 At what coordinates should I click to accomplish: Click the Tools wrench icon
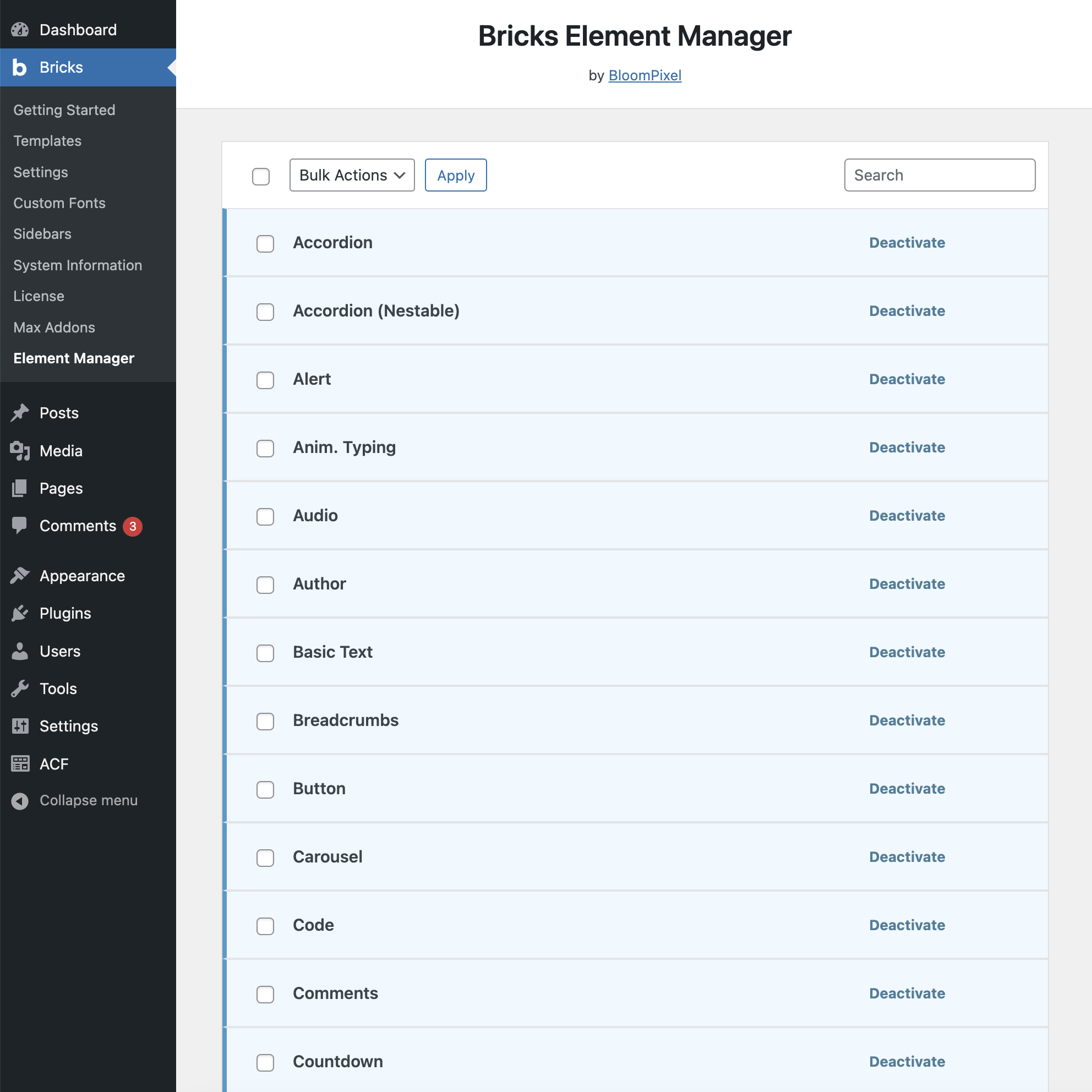click(x=20, y=689)
